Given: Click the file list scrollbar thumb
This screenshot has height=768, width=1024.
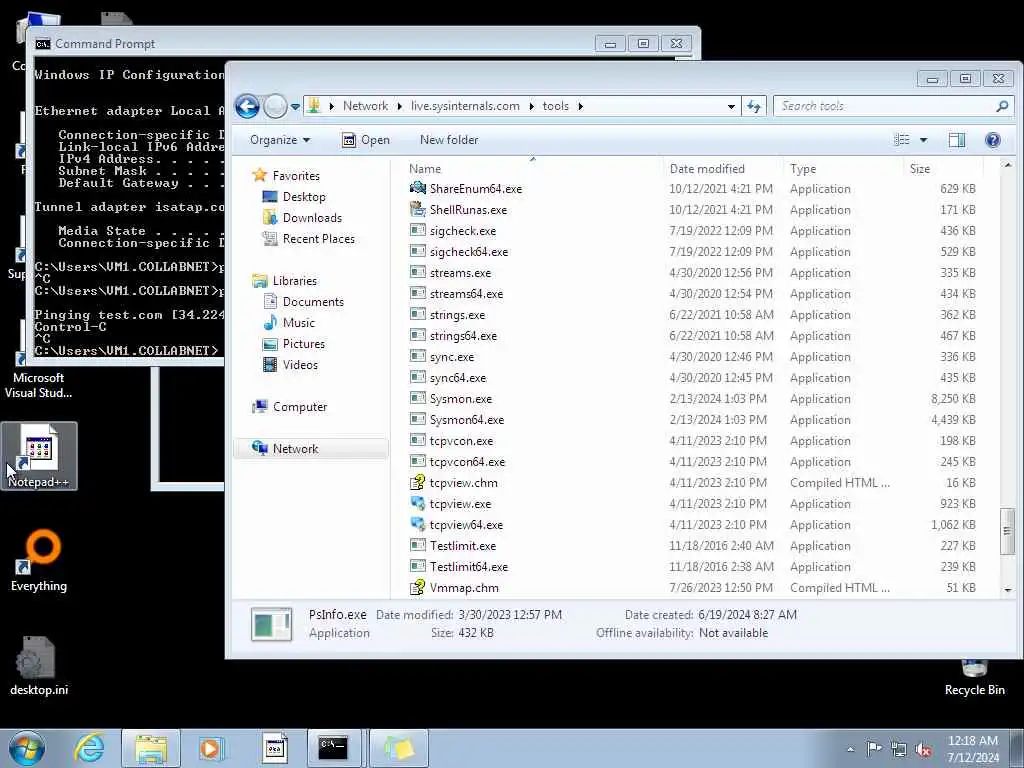Looking at the screenshot, I should (1006, 531).
